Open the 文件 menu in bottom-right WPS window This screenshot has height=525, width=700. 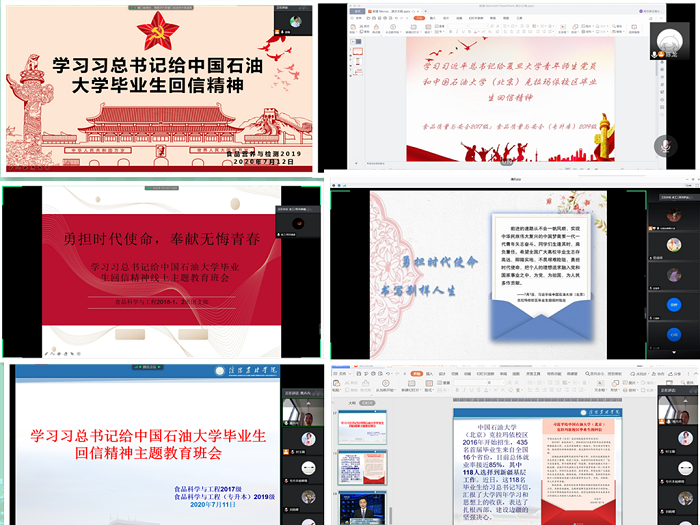click(343, 373)
